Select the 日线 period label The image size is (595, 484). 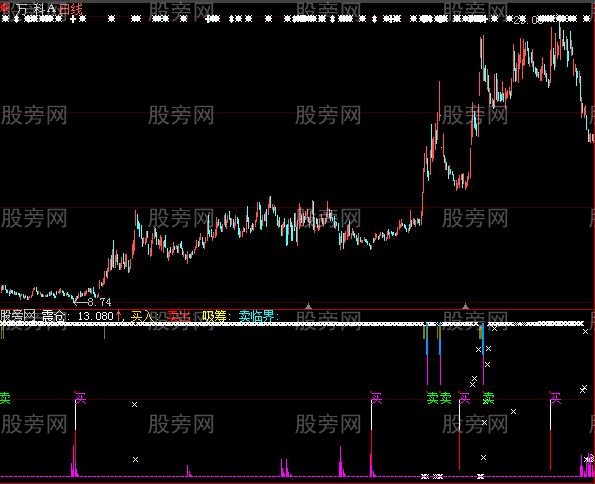(71, 8)
